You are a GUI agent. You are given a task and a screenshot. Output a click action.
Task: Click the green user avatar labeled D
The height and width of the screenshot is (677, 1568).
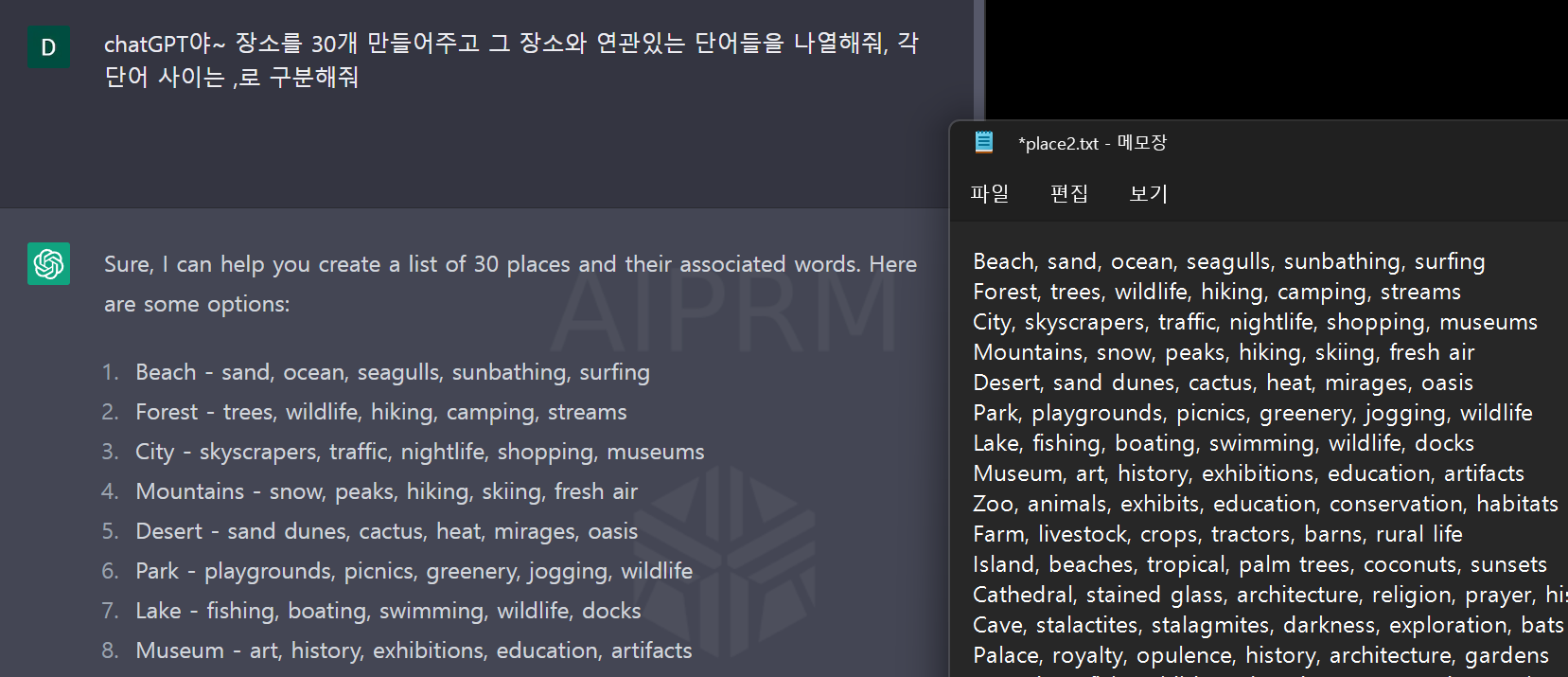click(x=48, y=47)
